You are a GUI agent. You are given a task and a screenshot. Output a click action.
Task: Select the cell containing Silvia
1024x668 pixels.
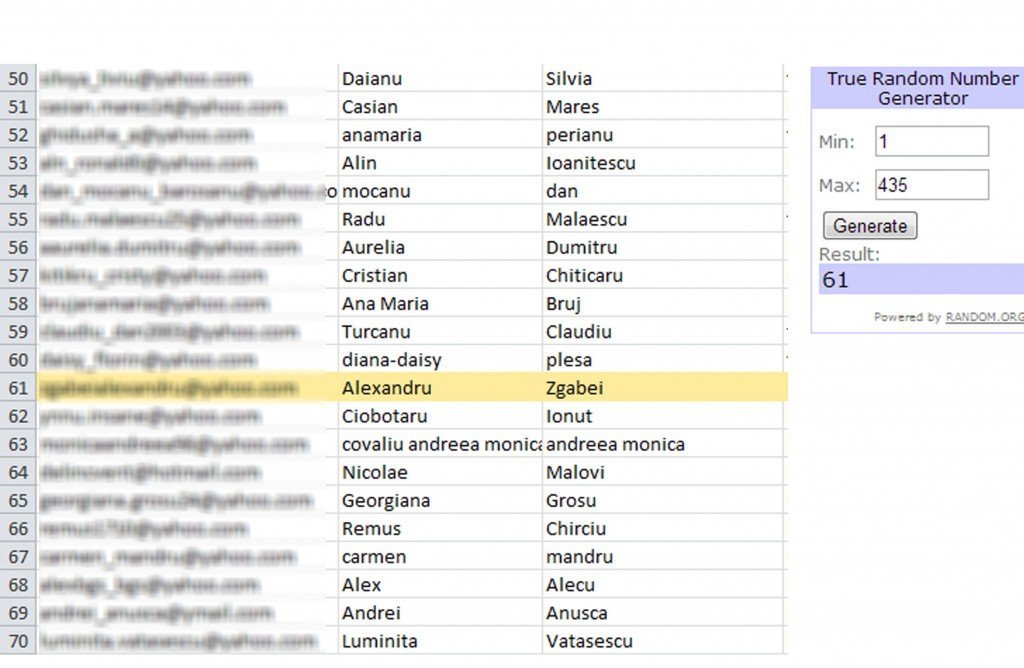coord(570,78)
